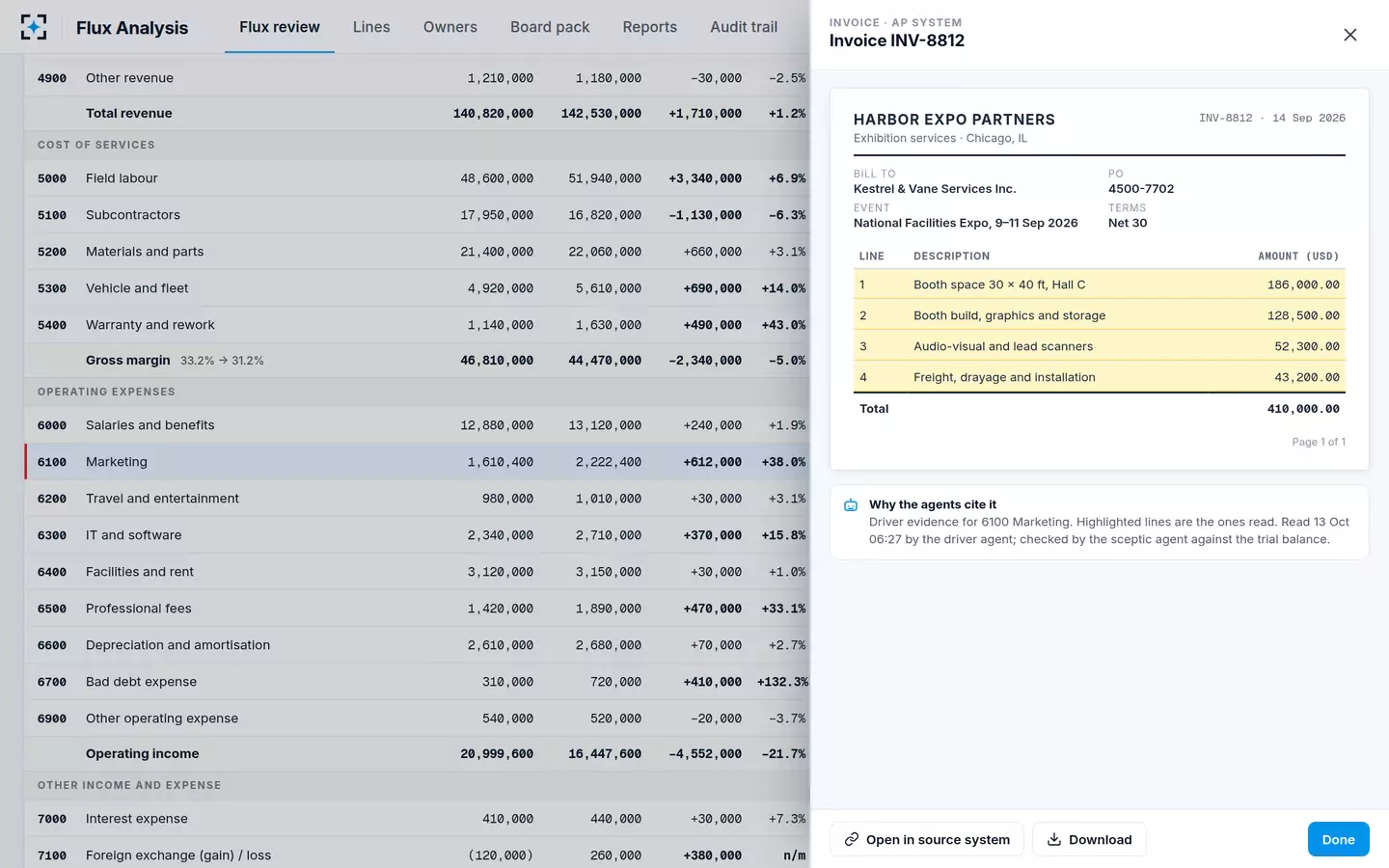The width and height of the screenshot is (1389, 868).
Task: Select the 5000 Field labour row
Action: 418,178
